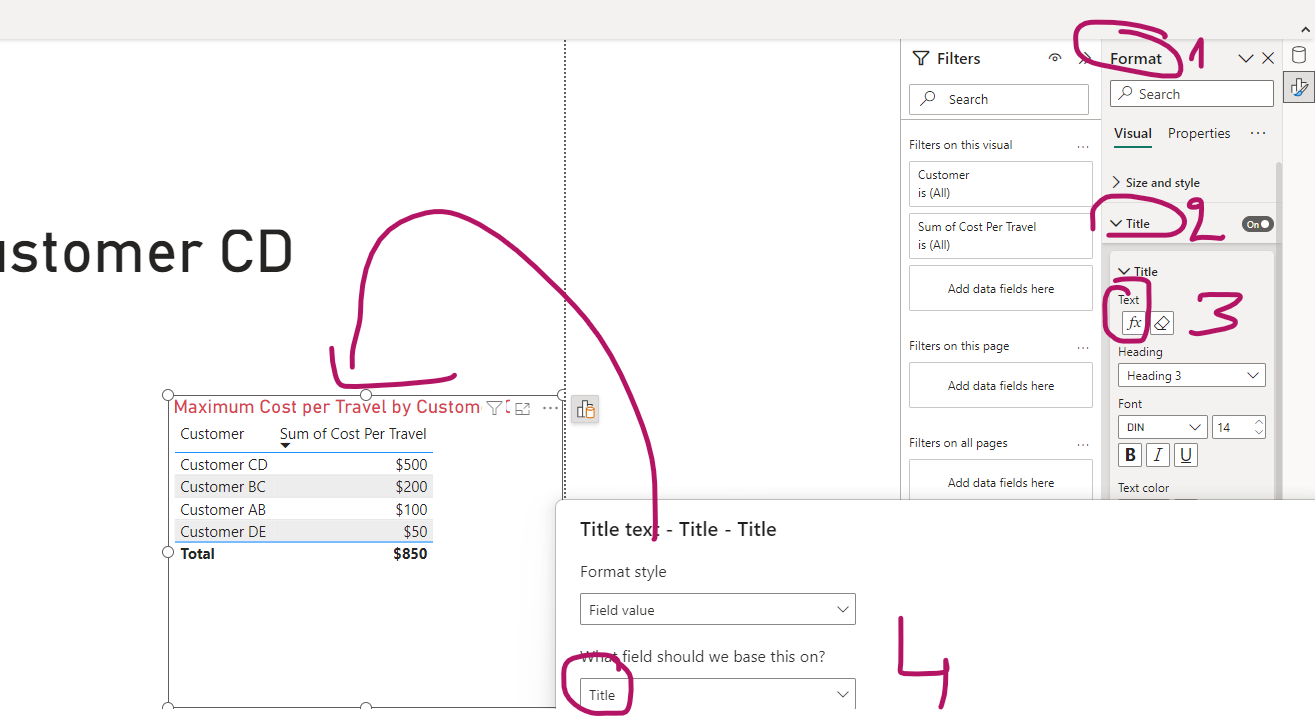Viewport: 1315px width, 717px height.
Task: Close the Format pane with the X
Action: (x=1268, y=58)
